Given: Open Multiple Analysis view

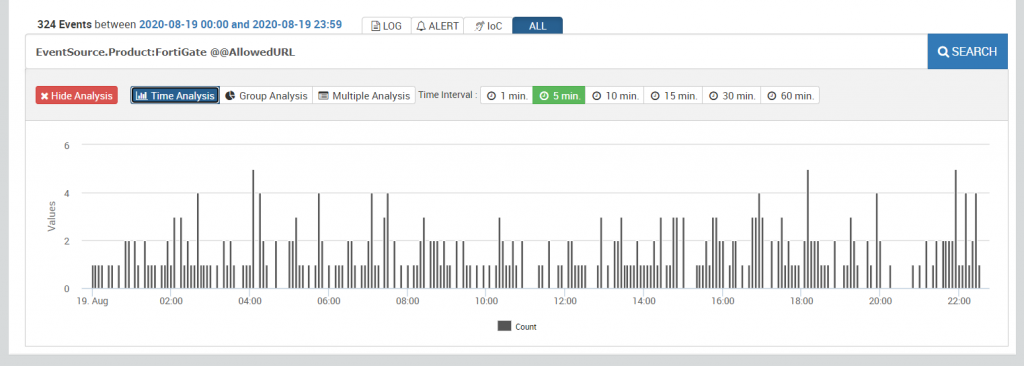Looking at the screenshot, I should click(x=364, y=95).
